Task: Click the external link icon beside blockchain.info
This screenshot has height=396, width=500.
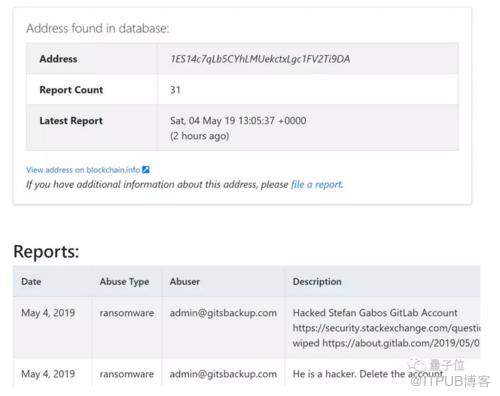Action: tap(146, 170)
